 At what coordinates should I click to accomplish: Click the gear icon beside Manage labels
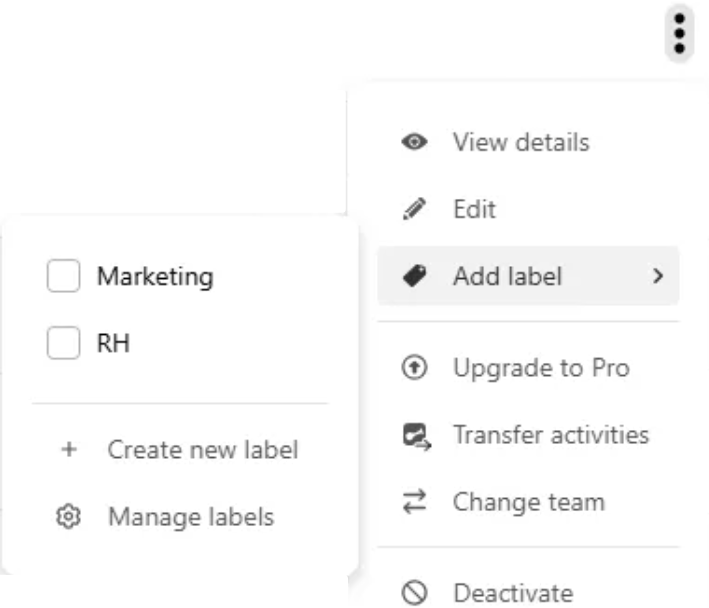click(68, 518)
